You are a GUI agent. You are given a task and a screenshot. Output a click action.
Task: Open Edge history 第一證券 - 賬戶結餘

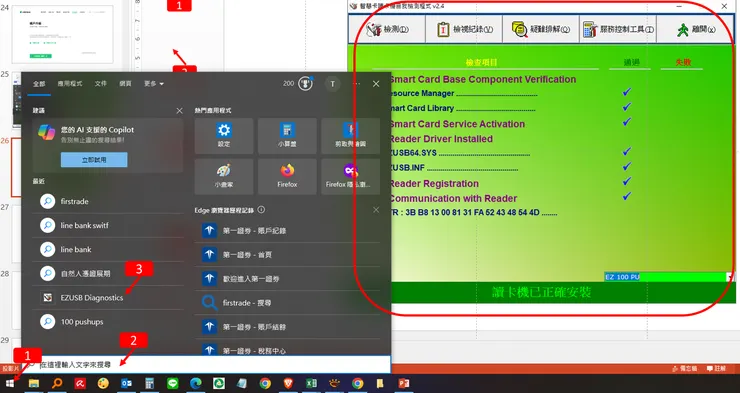tap(287, 327)
